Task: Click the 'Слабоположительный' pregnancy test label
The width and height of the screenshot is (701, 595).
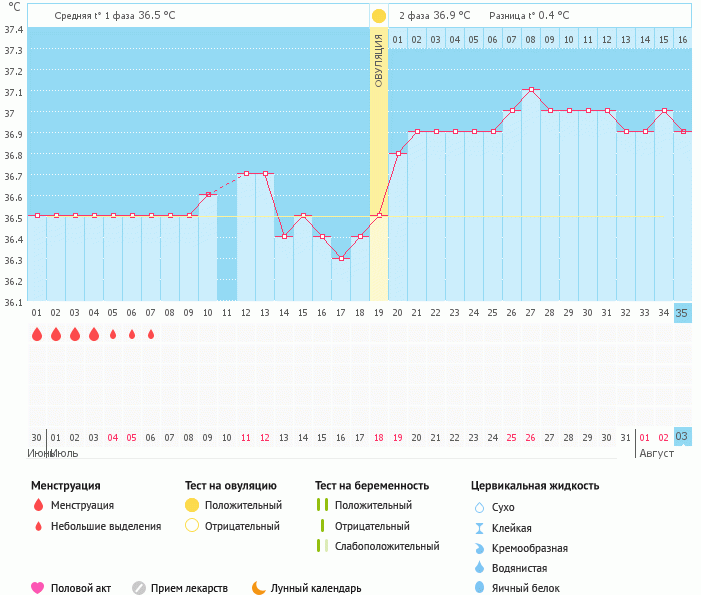Action: coord(387,546)
